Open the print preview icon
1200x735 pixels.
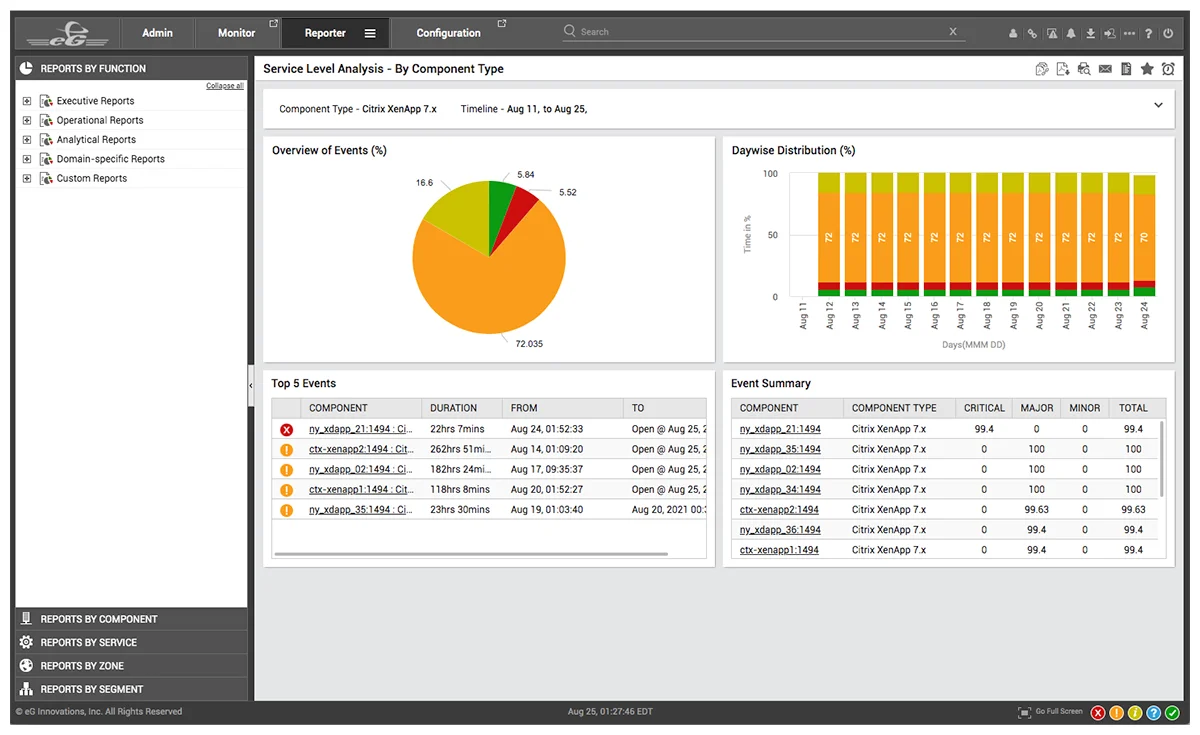pos(1084,69)
